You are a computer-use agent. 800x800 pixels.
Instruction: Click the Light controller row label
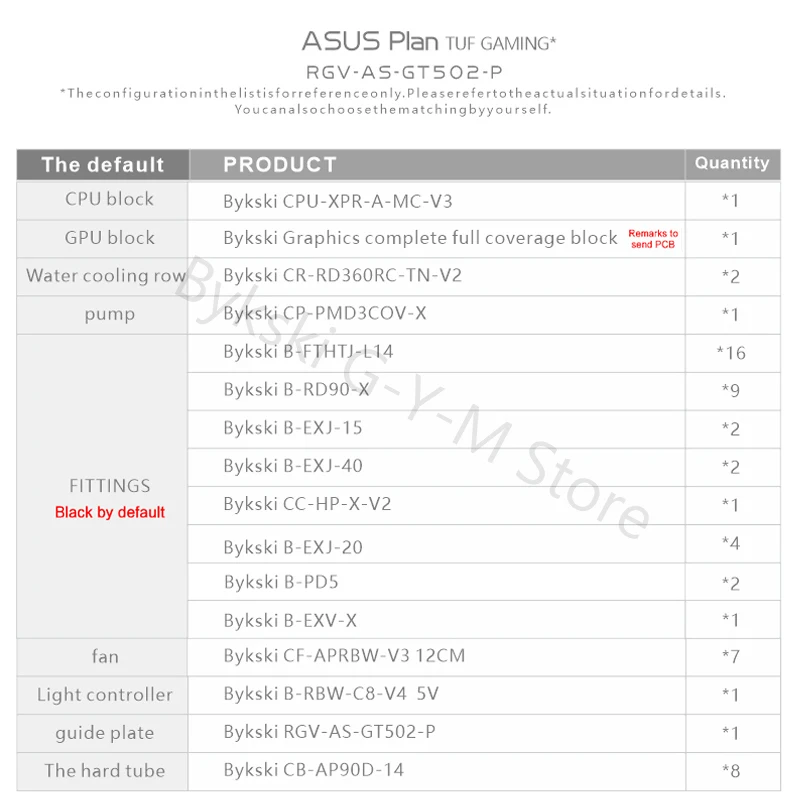pos(104,695)
